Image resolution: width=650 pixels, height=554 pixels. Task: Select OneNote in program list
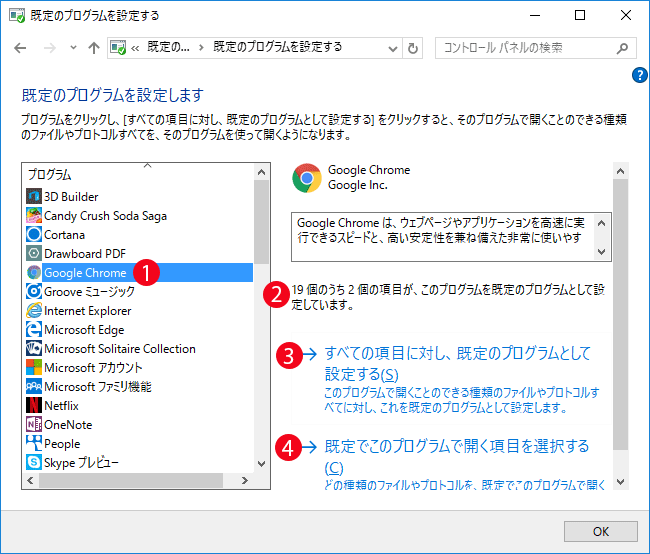[139, 424]
